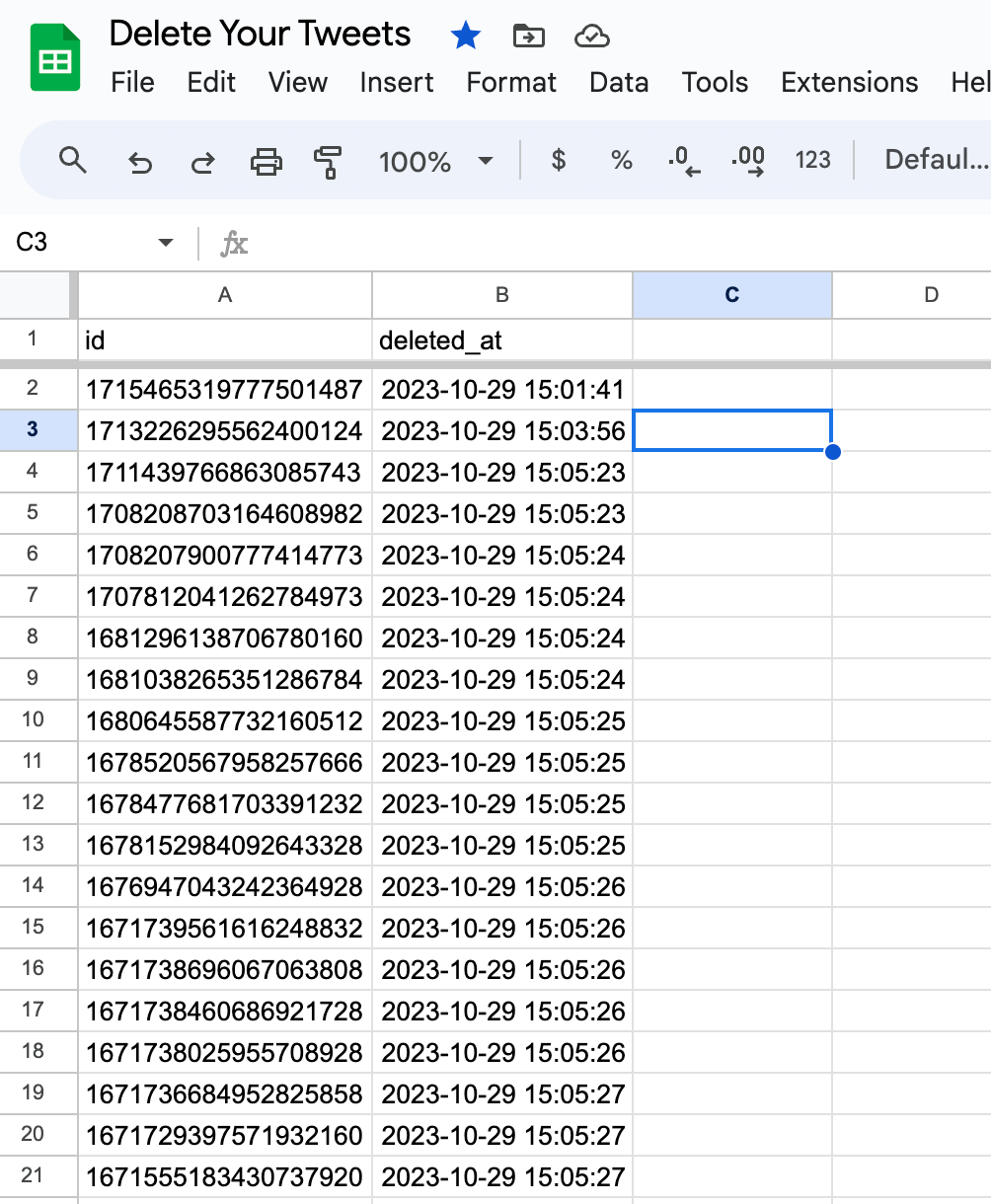
Task: Select row 1 header
Action: pyautogui.click(x=33, y=339)
